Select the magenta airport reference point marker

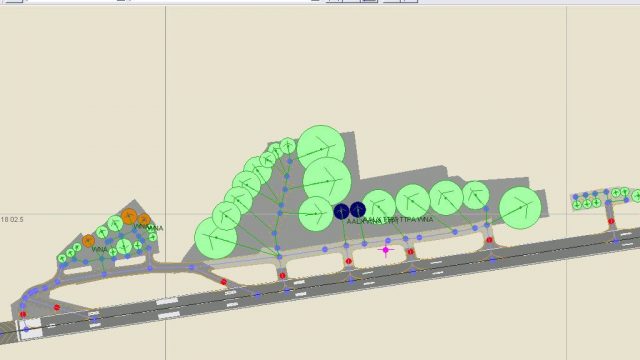386,250
